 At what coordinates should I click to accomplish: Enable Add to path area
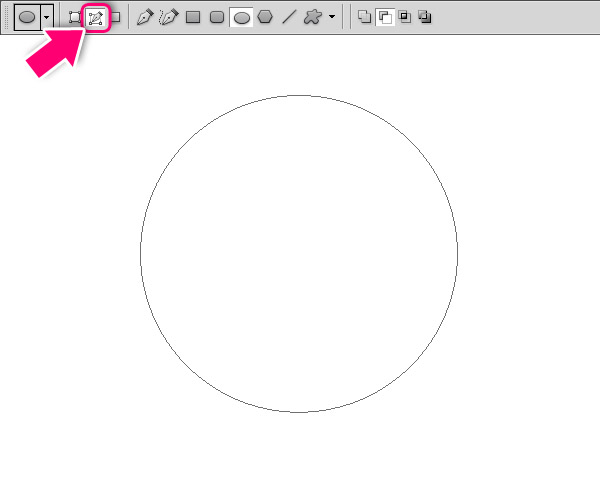click(364, 17)
